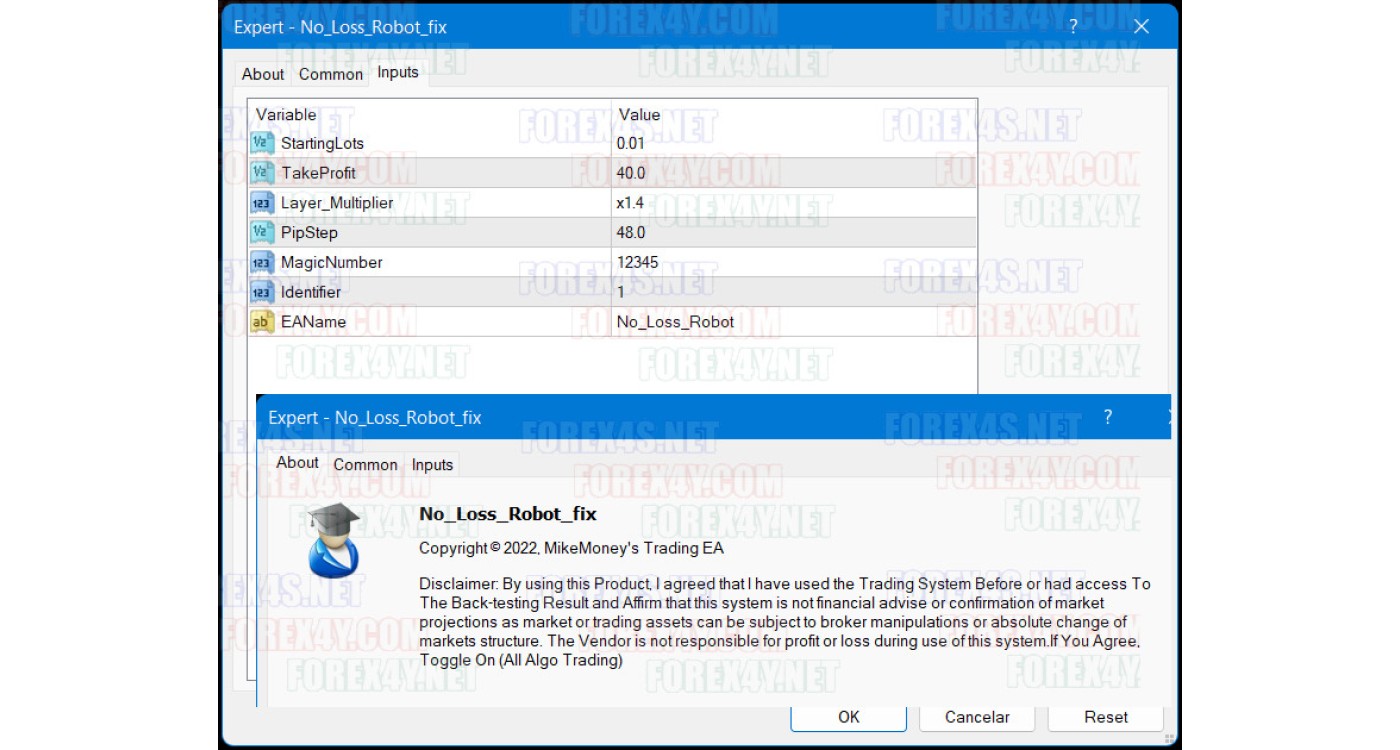Select the Inputs tab in lower dialog

(432, 465)
